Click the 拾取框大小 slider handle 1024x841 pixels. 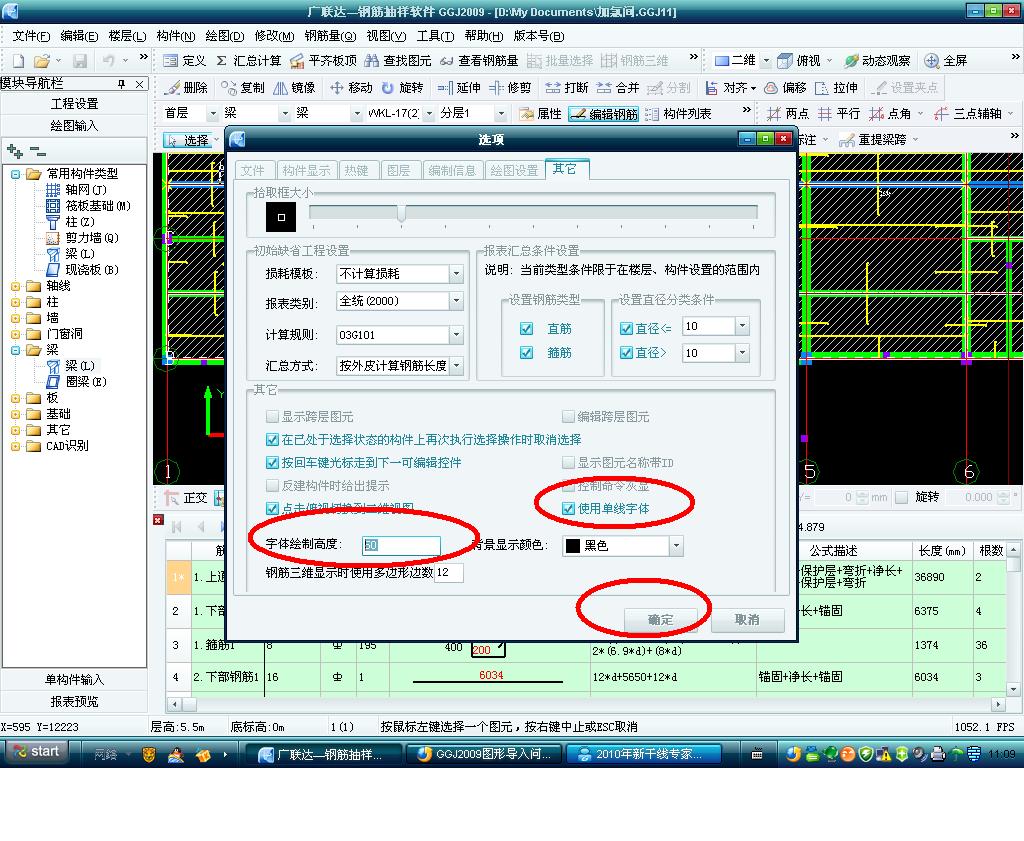(401, 213)
